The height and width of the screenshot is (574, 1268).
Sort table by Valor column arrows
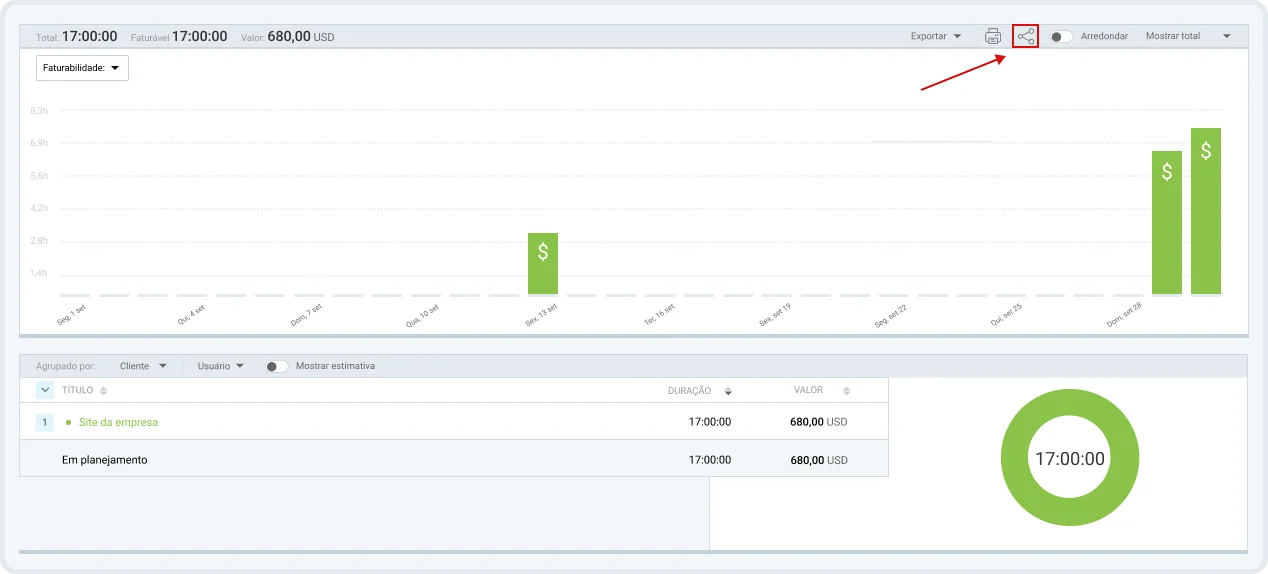[x=846, y=391]
